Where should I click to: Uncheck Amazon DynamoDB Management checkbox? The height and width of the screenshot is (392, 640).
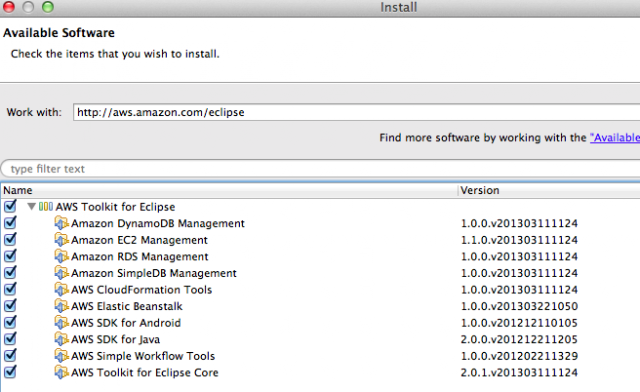click(10, 223)
